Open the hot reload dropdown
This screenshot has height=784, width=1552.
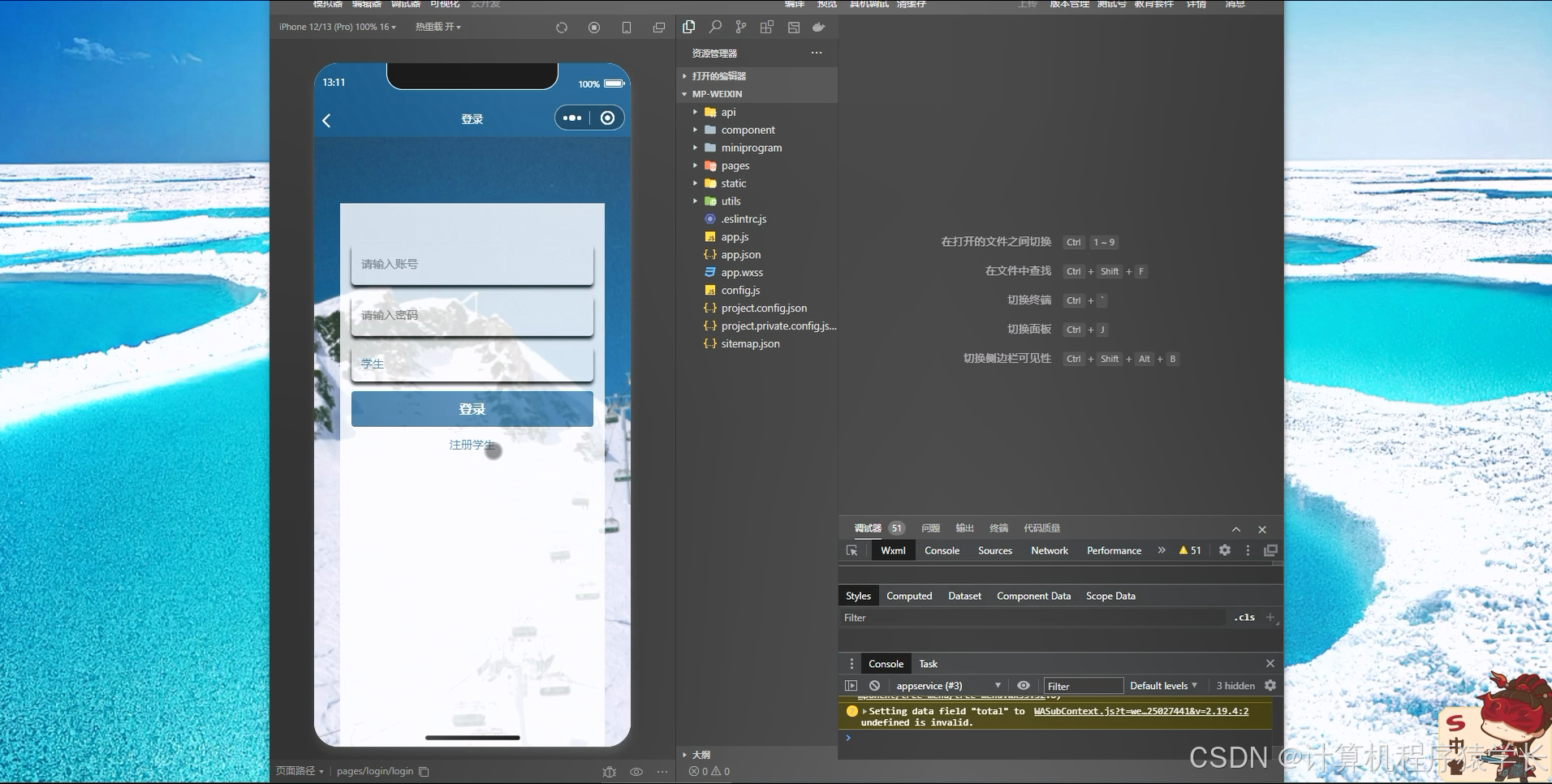coord(438,27)
